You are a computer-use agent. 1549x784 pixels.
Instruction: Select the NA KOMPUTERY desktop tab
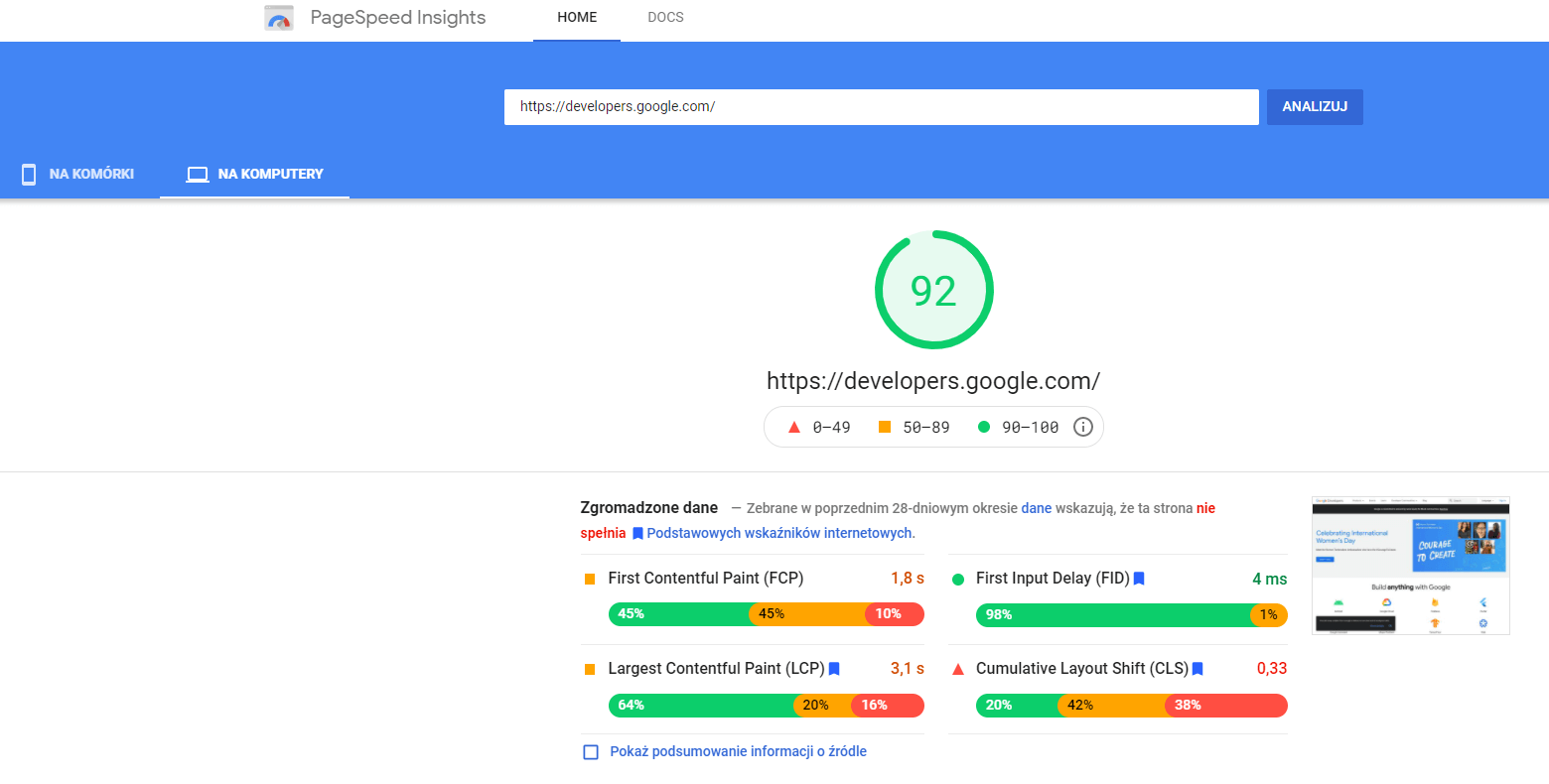[254, 174]
